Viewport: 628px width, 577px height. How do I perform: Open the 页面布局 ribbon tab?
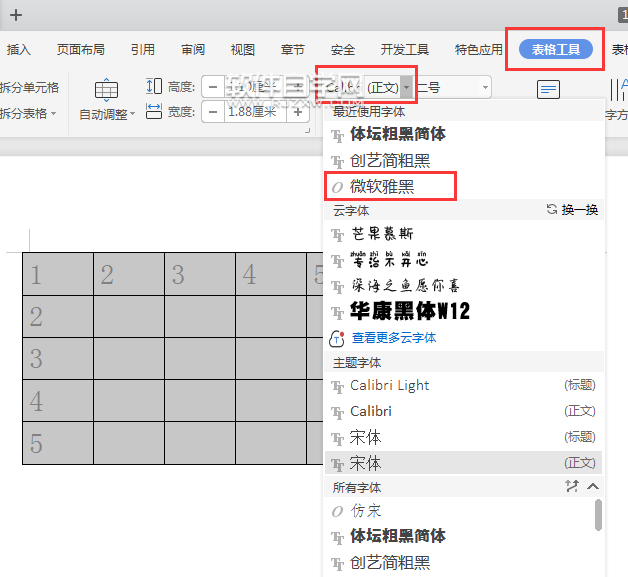[x=81, y=49]
